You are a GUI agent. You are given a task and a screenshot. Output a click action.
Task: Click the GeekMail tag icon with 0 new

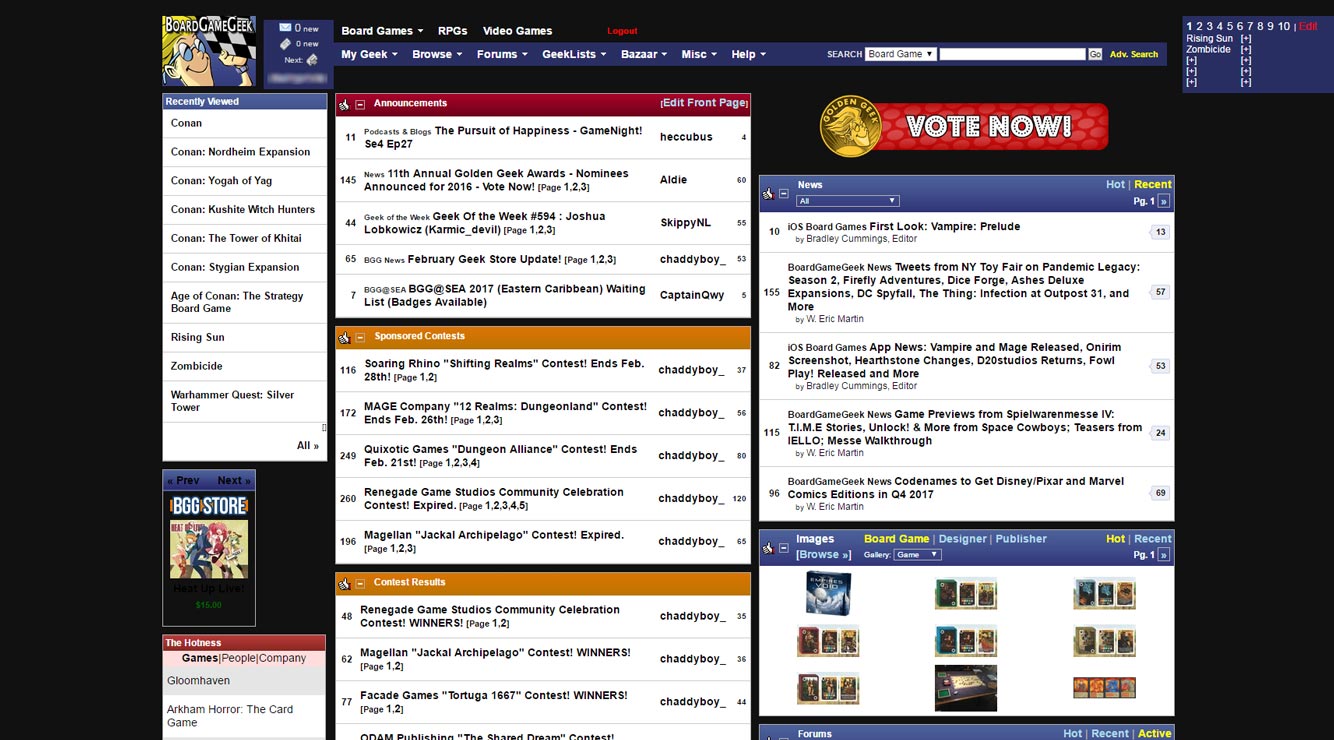(x=285, y=44)
